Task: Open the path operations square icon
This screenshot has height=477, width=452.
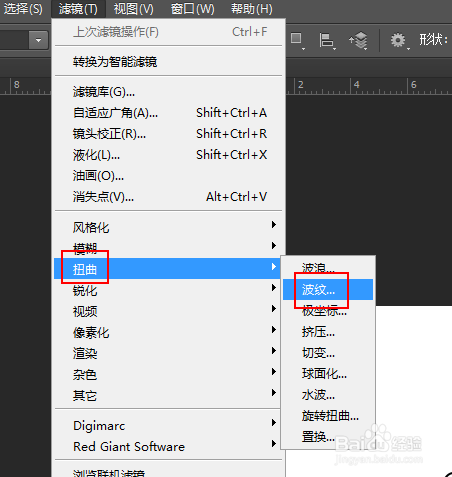Action: coord(297,40)
